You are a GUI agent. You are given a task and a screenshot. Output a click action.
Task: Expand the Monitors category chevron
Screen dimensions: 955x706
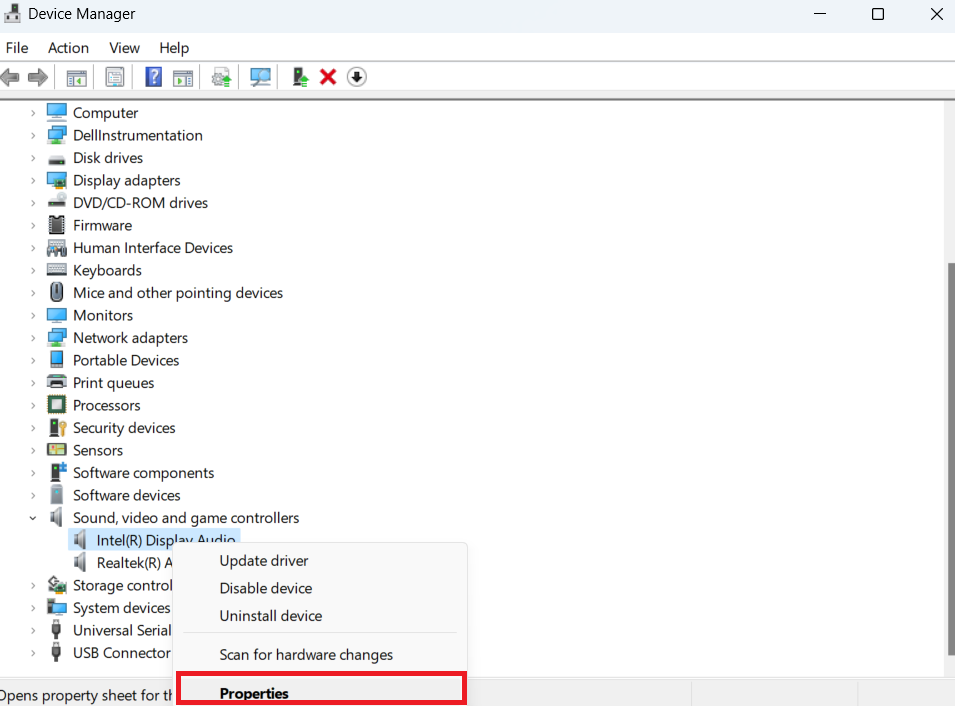coord(33,316)
